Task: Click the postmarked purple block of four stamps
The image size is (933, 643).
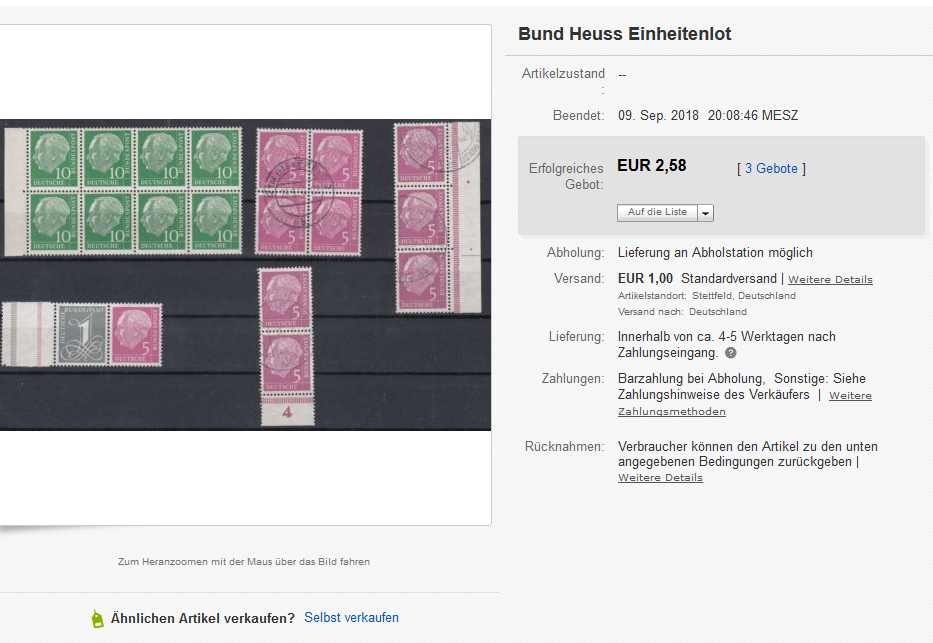Action: click(x=307, y=190)
